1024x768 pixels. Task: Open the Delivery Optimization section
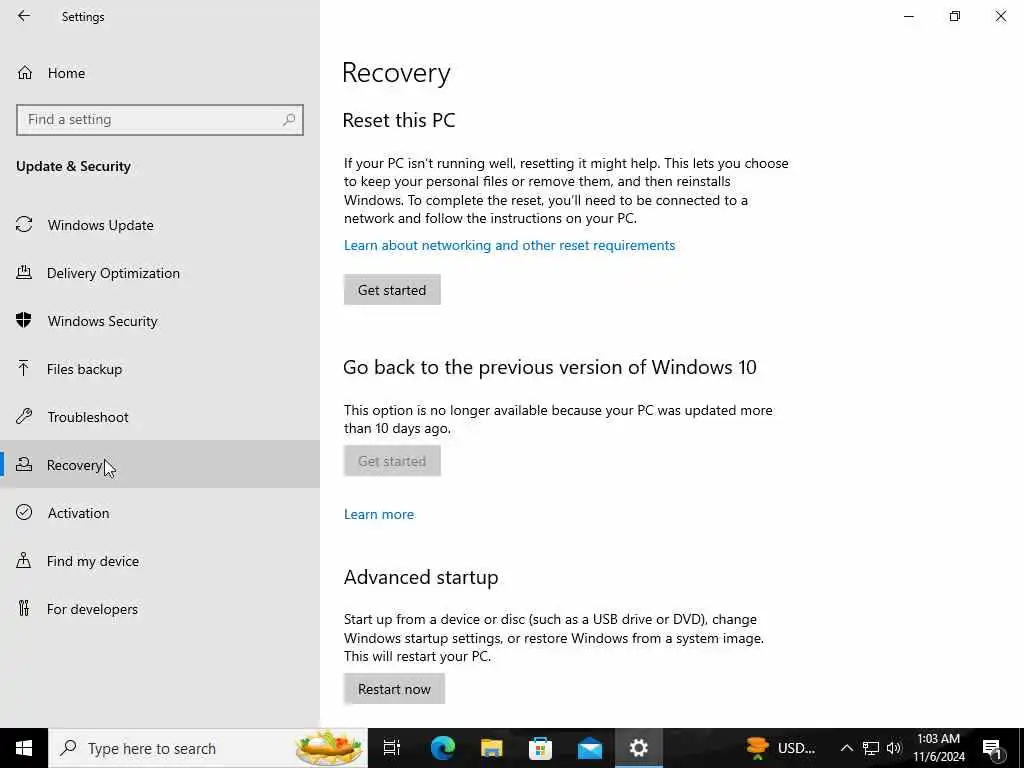pos(160,273)
